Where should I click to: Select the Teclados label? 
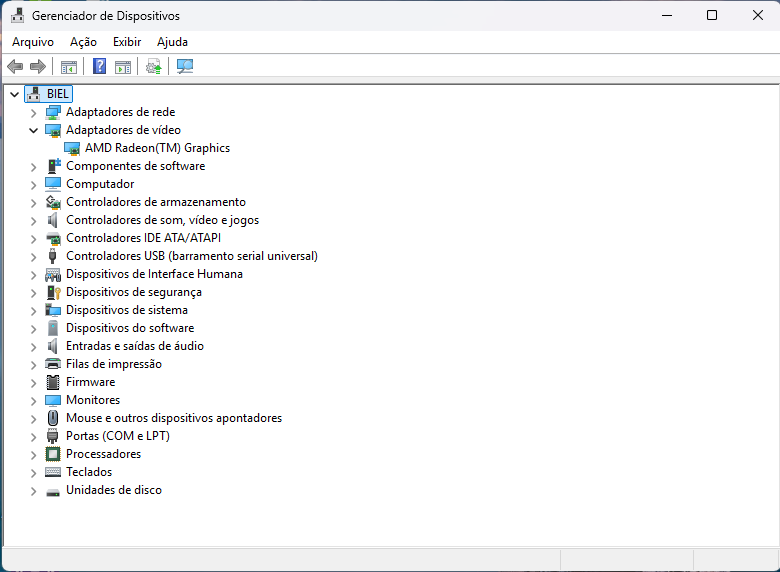89,472
